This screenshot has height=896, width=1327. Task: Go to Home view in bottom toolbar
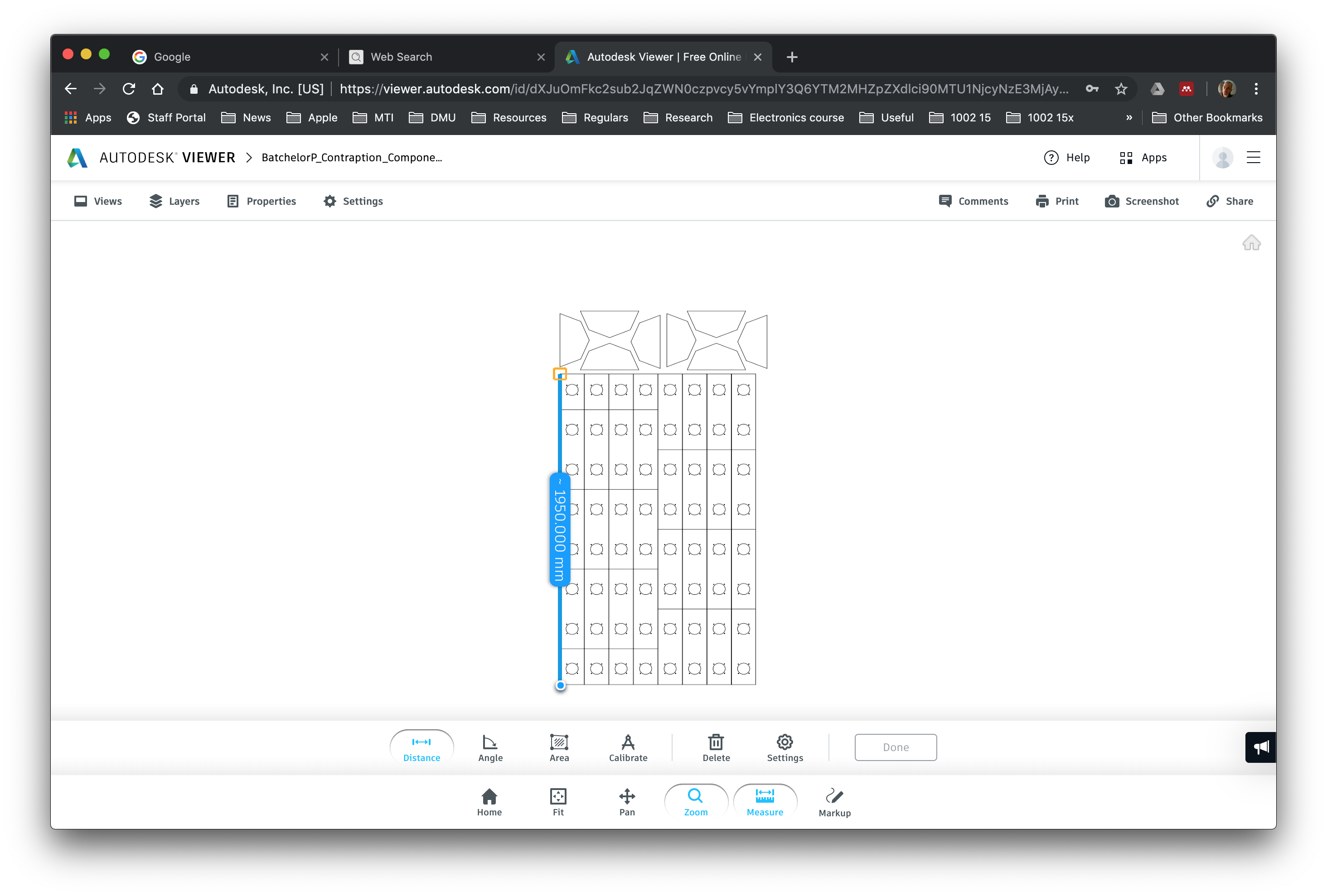(x=489, y=802)
